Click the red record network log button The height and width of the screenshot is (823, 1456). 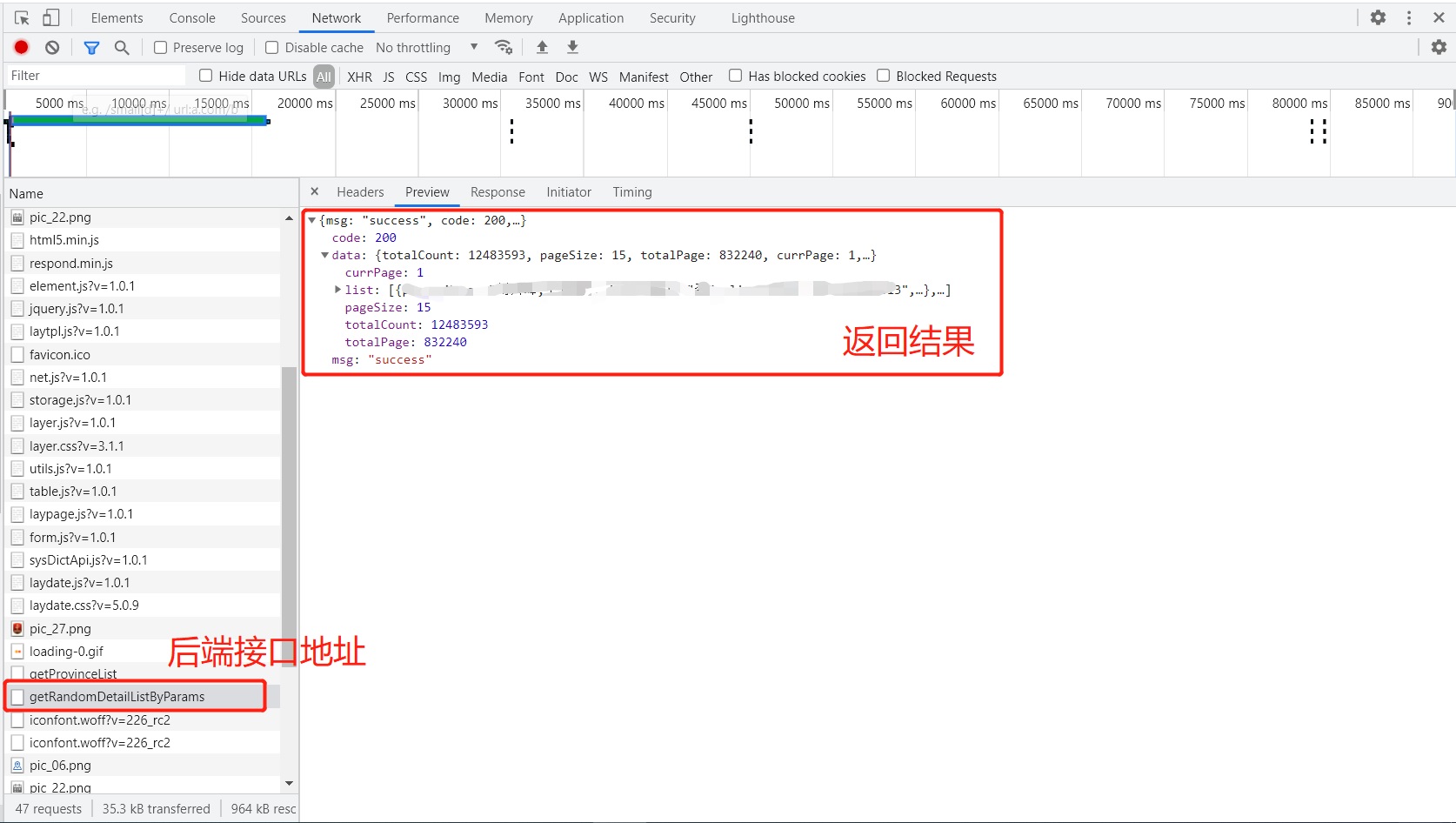(22, 48)
